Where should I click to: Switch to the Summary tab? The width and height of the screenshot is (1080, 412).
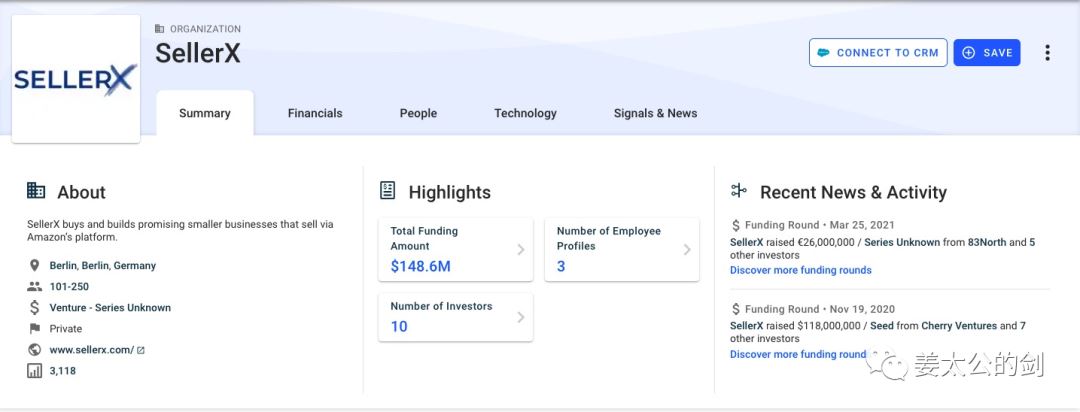(205, 114)
